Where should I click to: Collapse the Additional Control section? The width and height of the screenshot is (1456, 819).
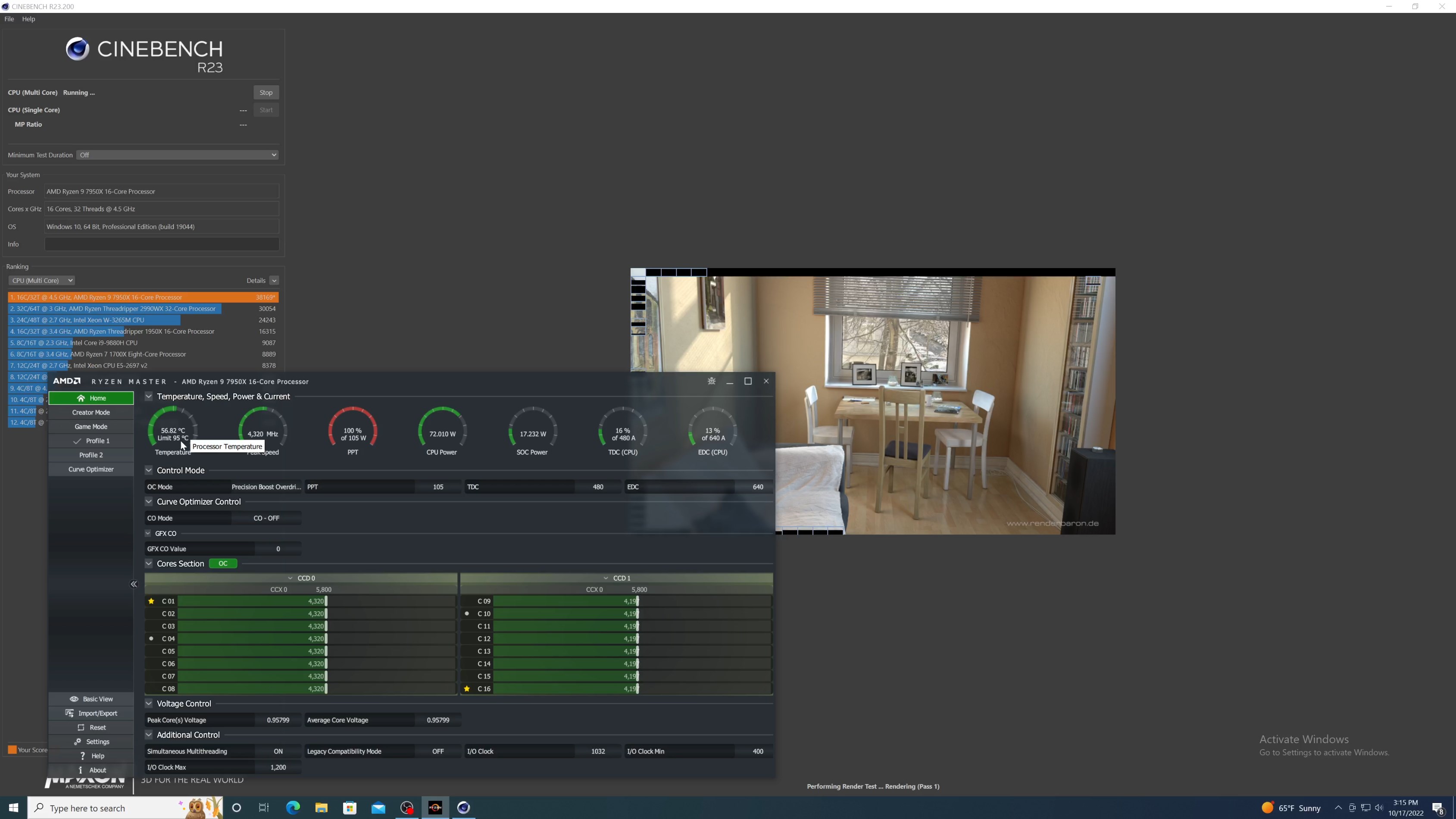click(149, 734)
